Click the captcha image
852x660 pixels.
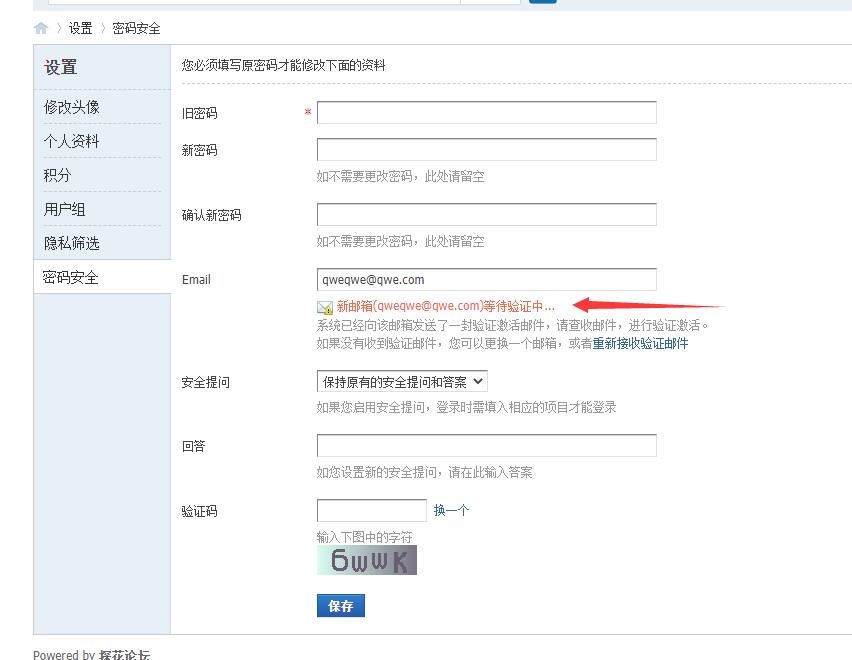coord(366,560)
